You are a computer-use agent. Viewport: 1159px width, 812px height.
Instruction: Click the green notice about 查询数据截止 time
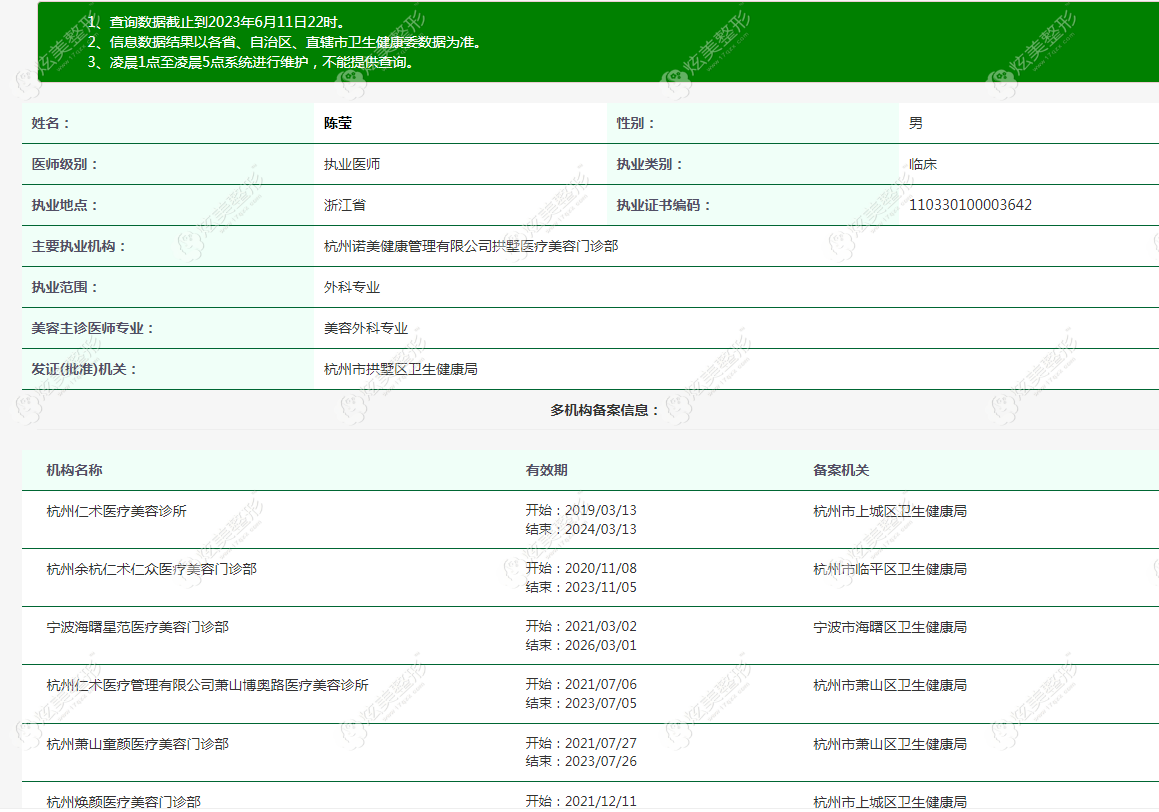click(x=226, y=22)
